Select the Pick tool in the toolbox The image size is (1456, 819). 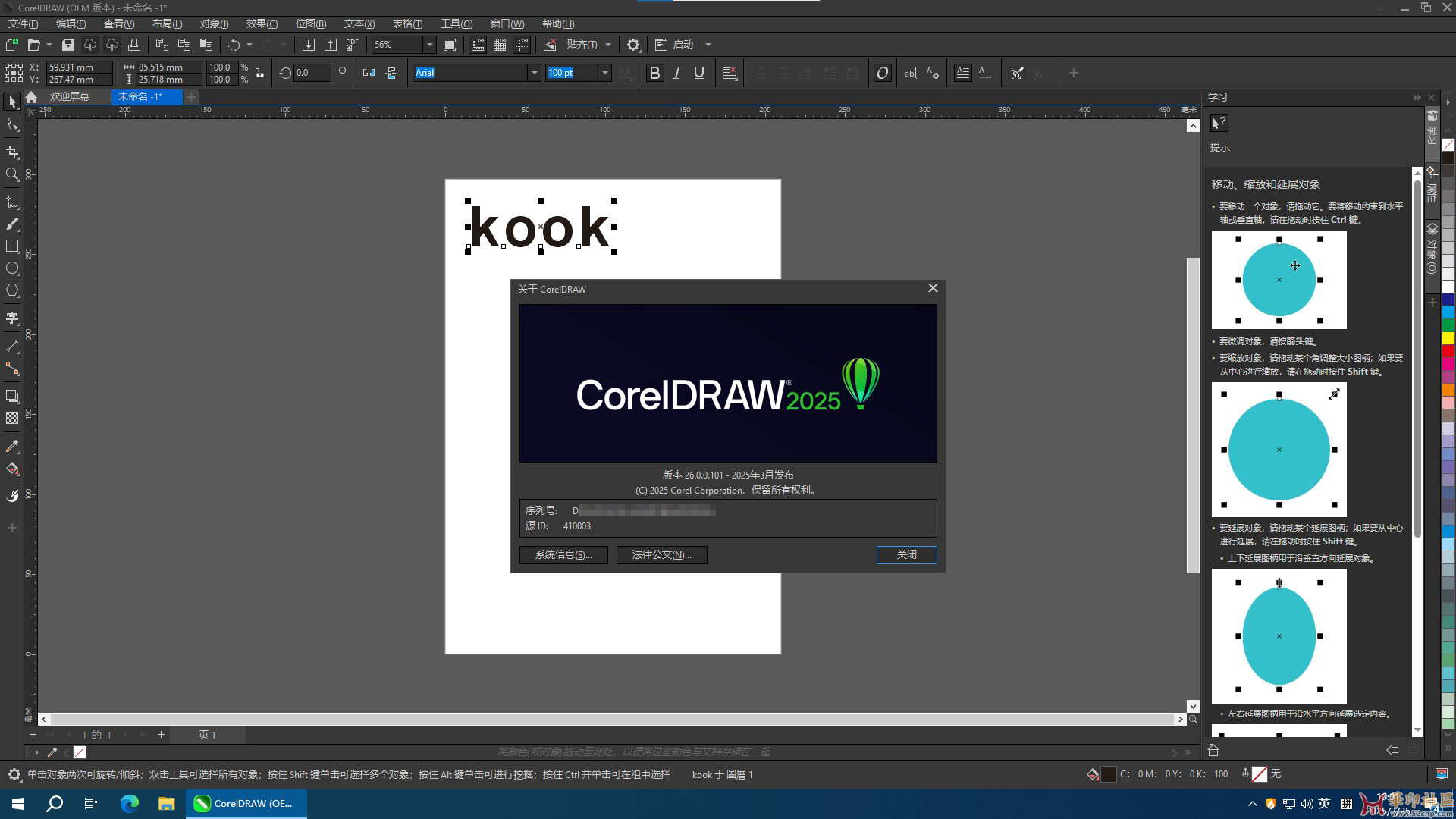click(12, 102)
